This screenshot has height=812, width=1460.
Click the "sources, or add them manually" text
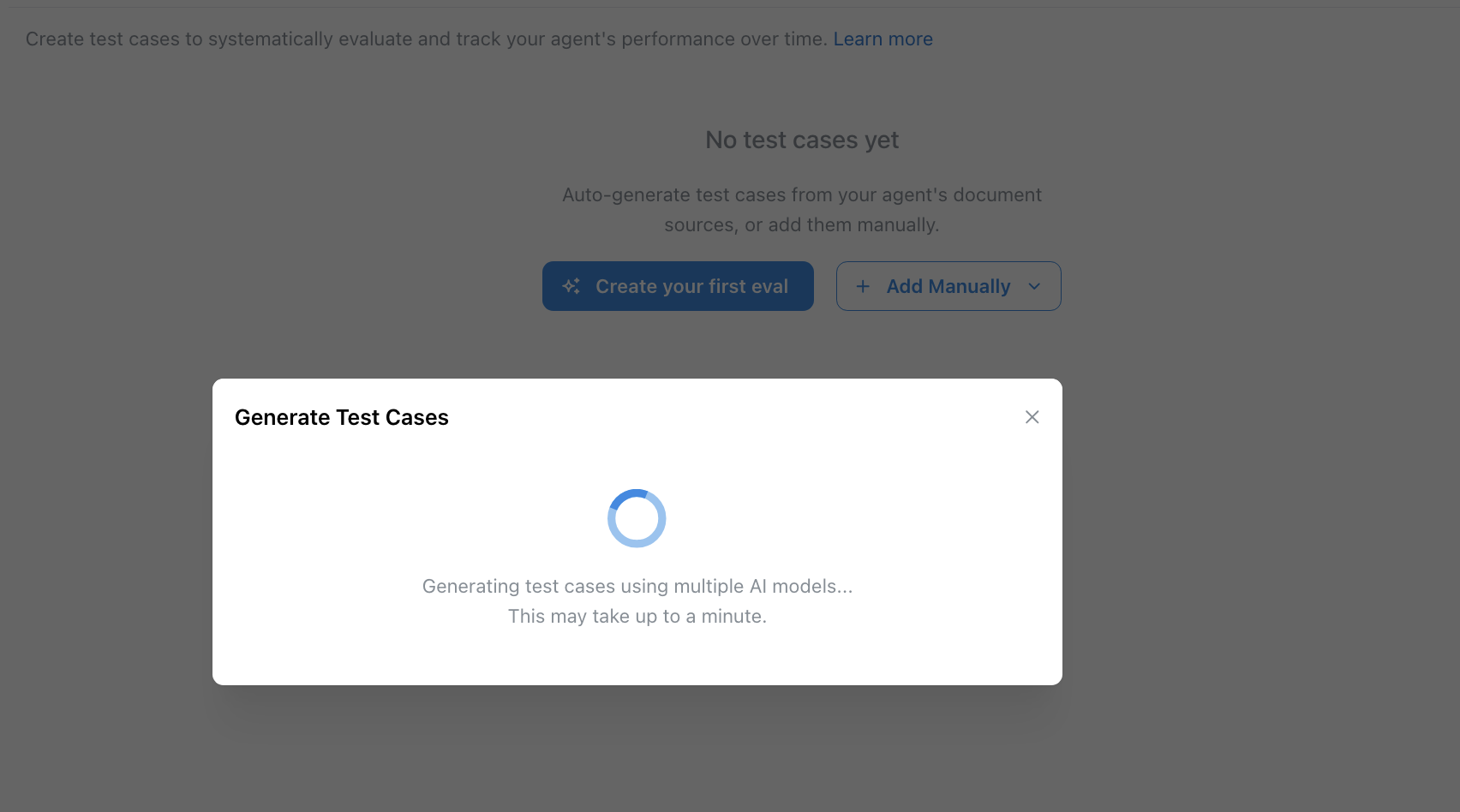pyautogui.click(x=801, y=225)
